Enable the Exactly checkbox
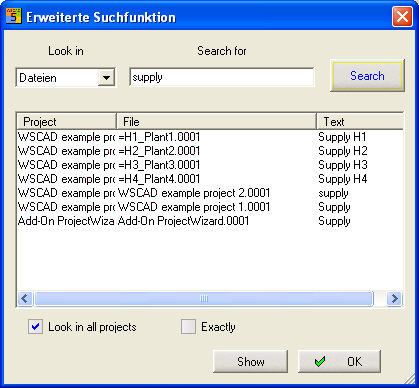 click(x=188, y=327)
